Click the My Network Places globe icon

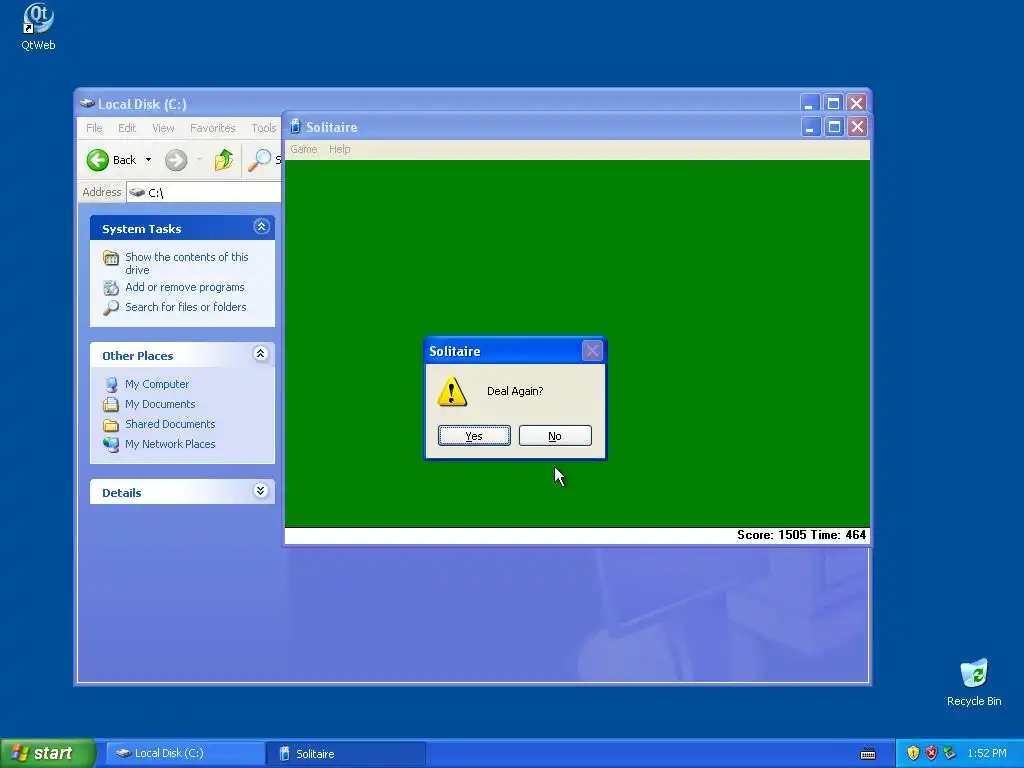click(111, 444)
